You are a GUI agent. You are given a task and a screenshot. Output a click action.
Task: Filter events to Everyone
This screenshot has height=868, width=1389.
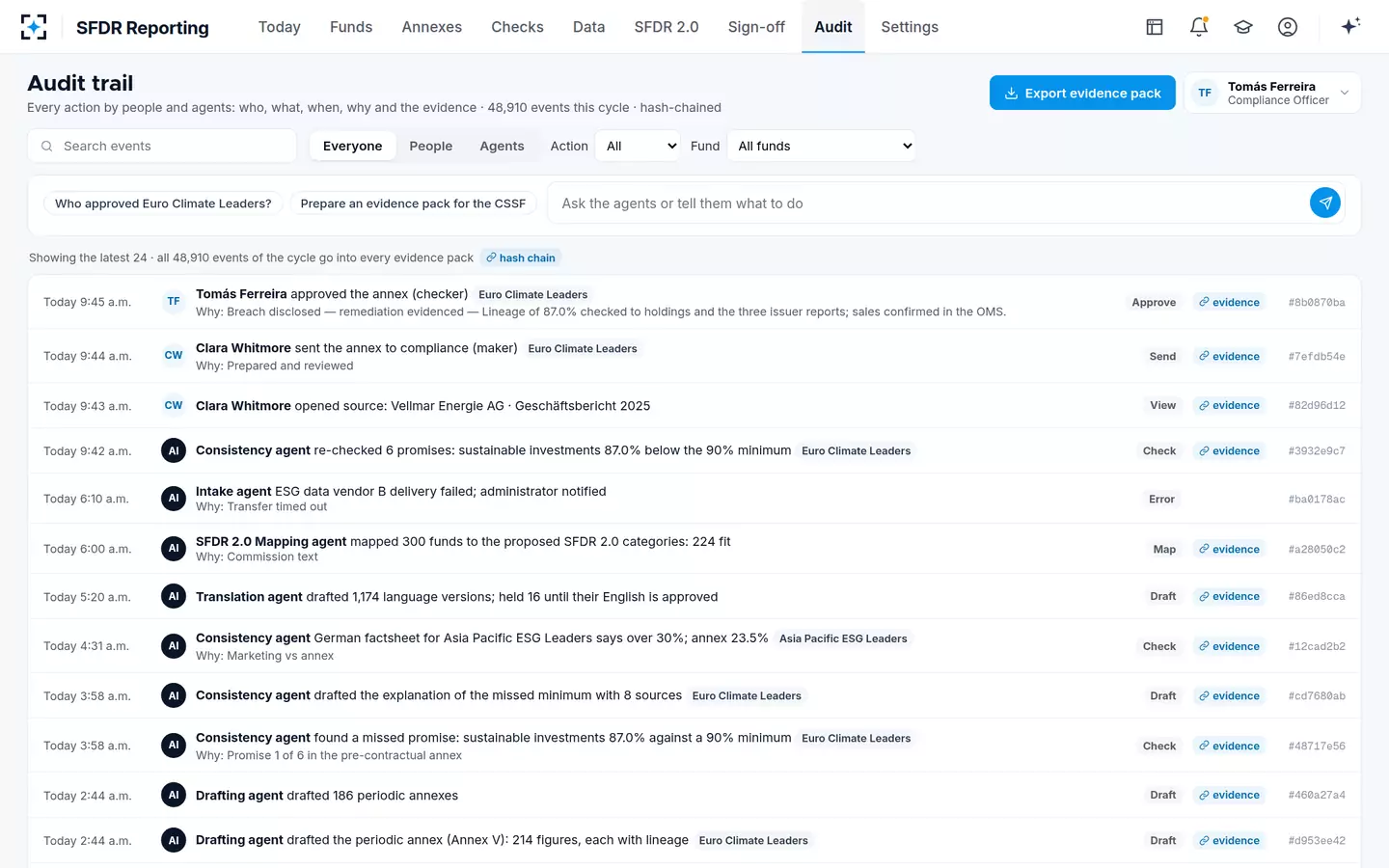tap(353, 146)
